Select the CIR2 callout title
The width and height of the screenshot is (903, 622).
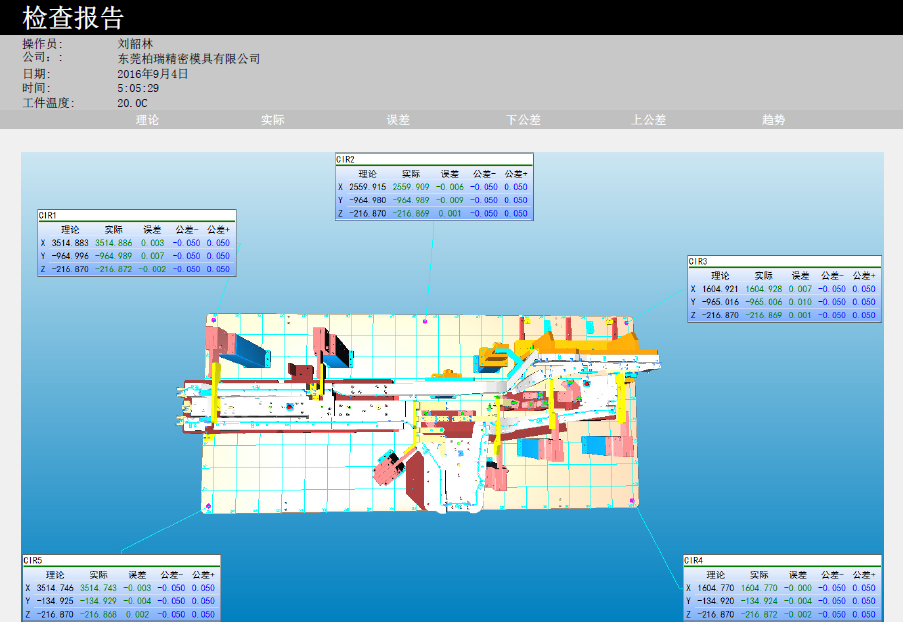pyautogui.click(x=346, y=159)
